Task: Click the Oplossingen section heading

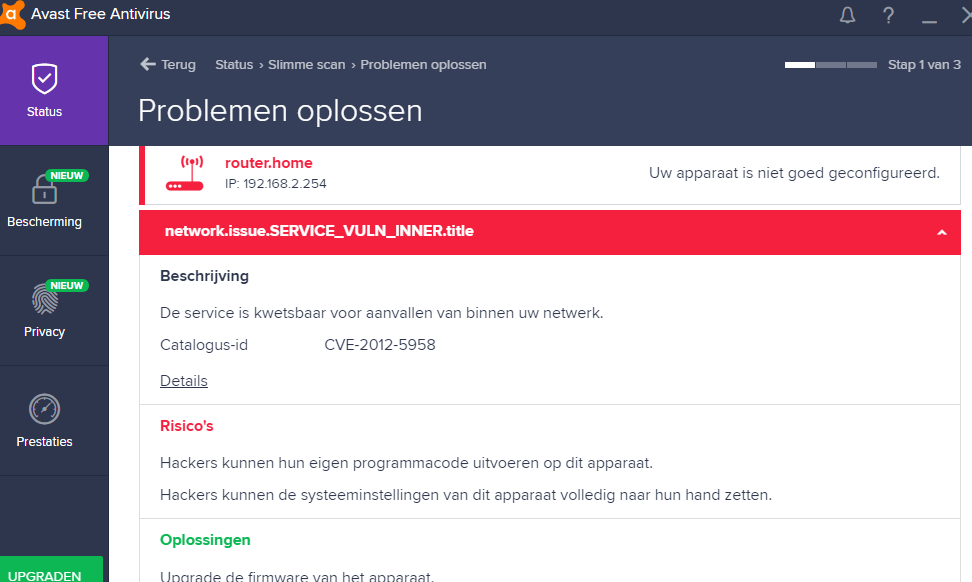Action: pos(205,540)
